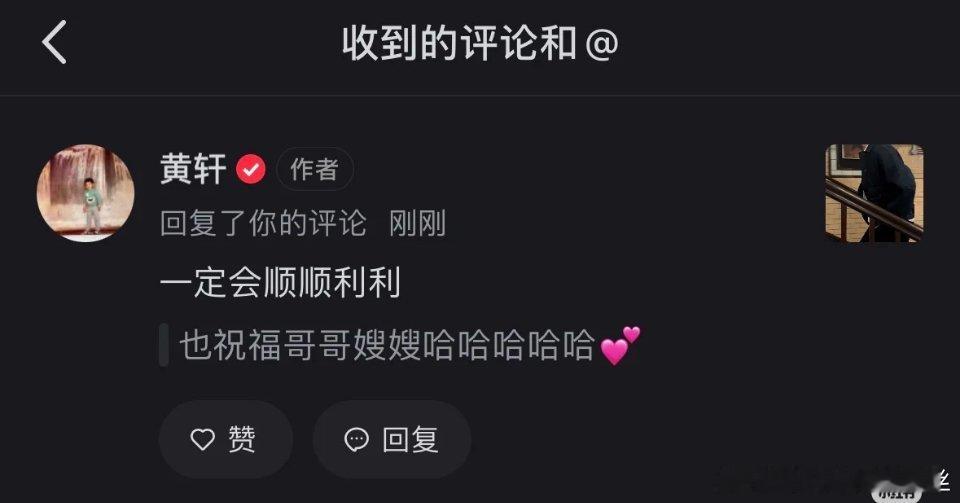Tap the 刚刚 timestamp
Image resolution: width=960 pixels, height=503 pixels.
pos(418,223)
